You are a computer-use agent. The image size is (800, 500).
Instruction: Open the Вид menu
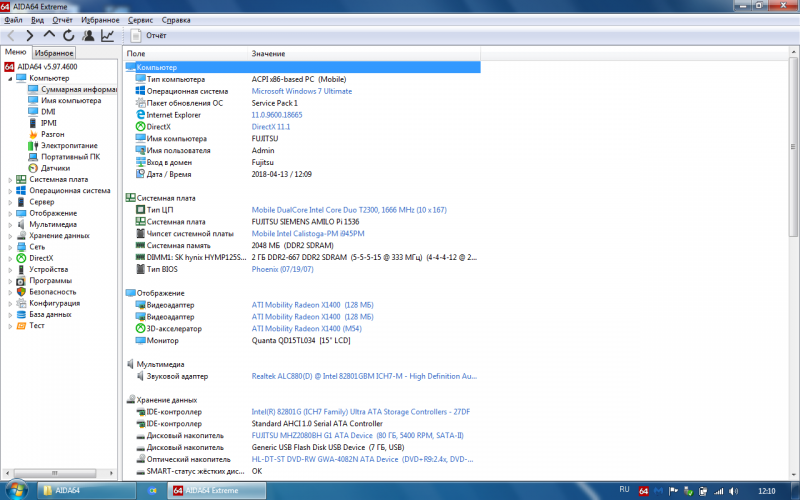37,20
